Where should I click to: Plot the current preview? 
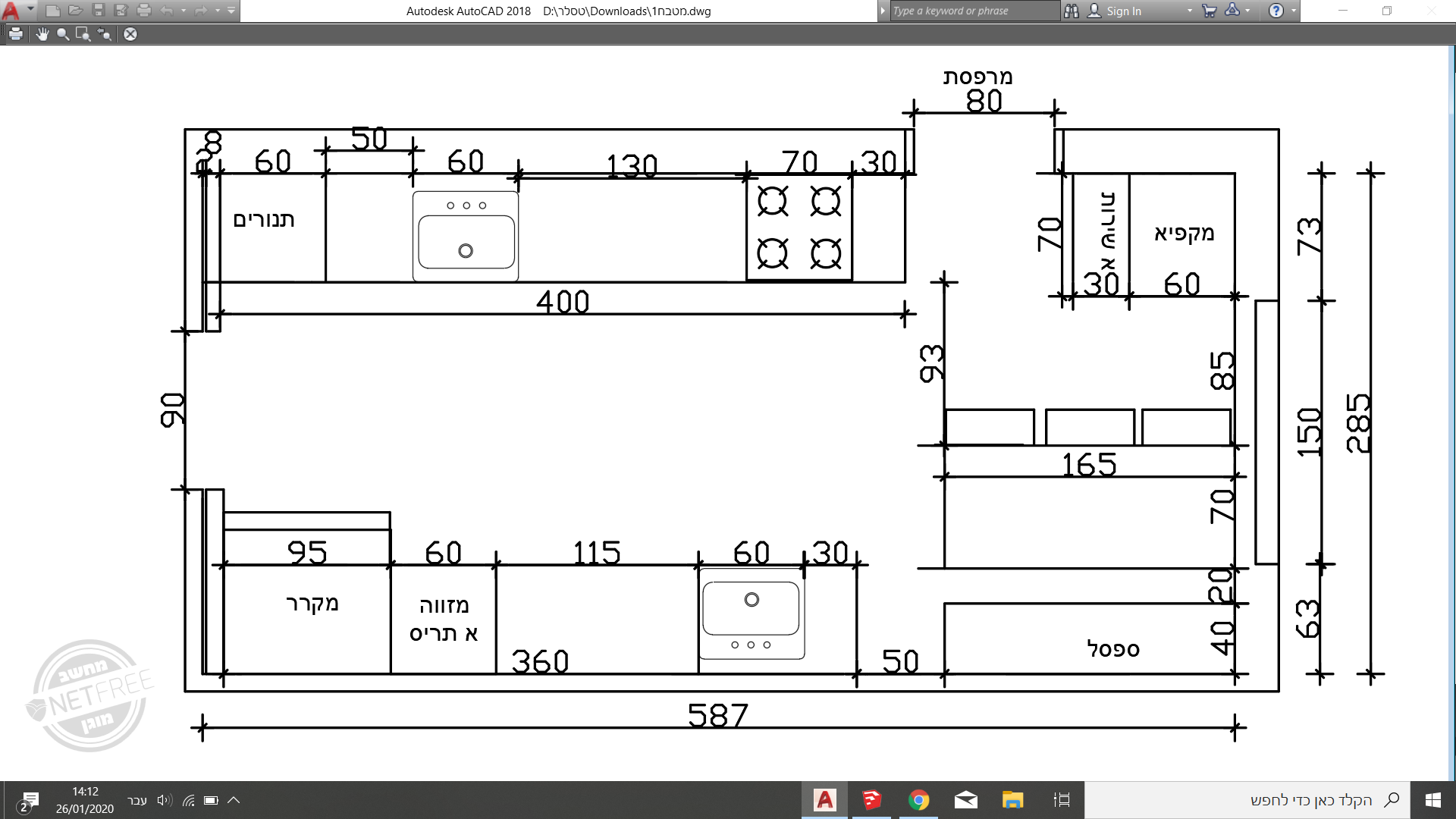pyautogui.click(x=14, y=34)
